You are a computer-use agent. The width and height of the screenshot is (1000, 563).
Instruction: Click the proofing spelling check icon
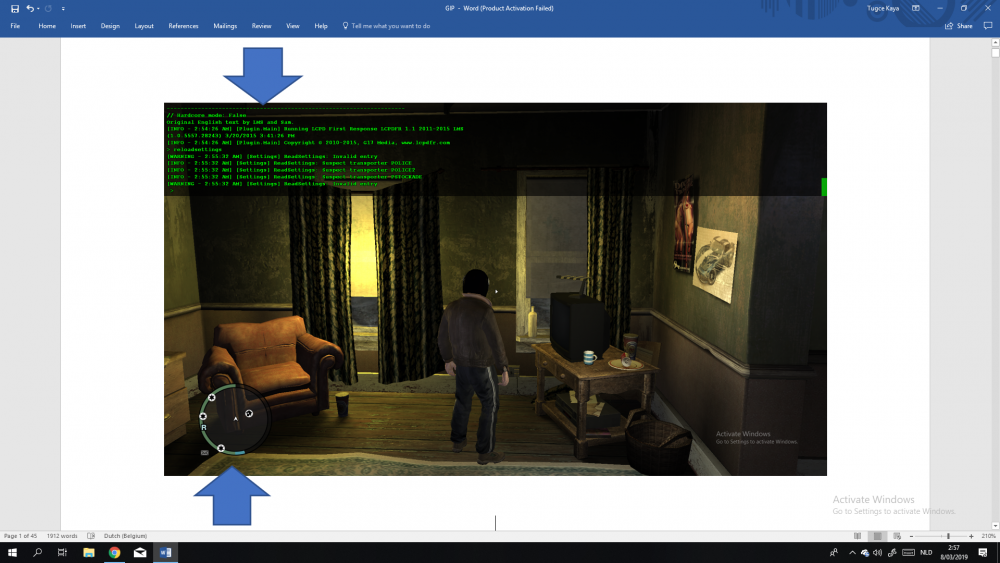click(91, 536)
